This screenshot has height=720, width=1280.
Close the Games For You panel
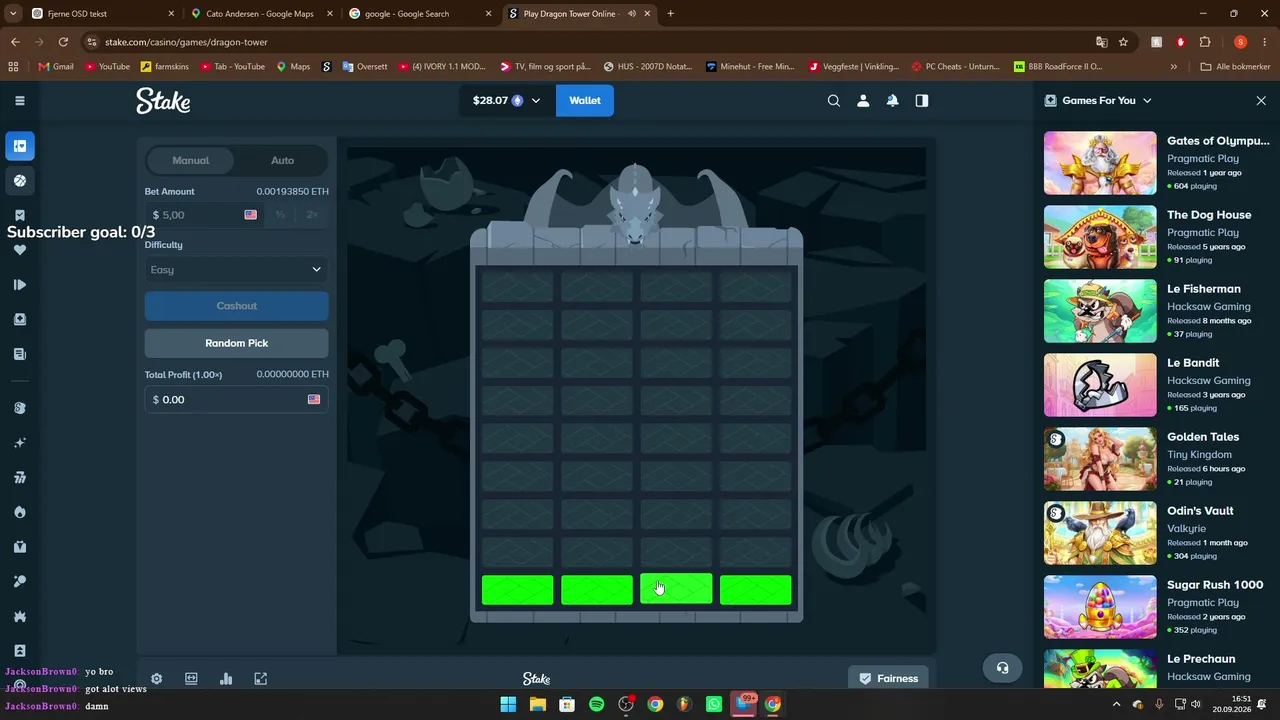(x=1261, y=100)
